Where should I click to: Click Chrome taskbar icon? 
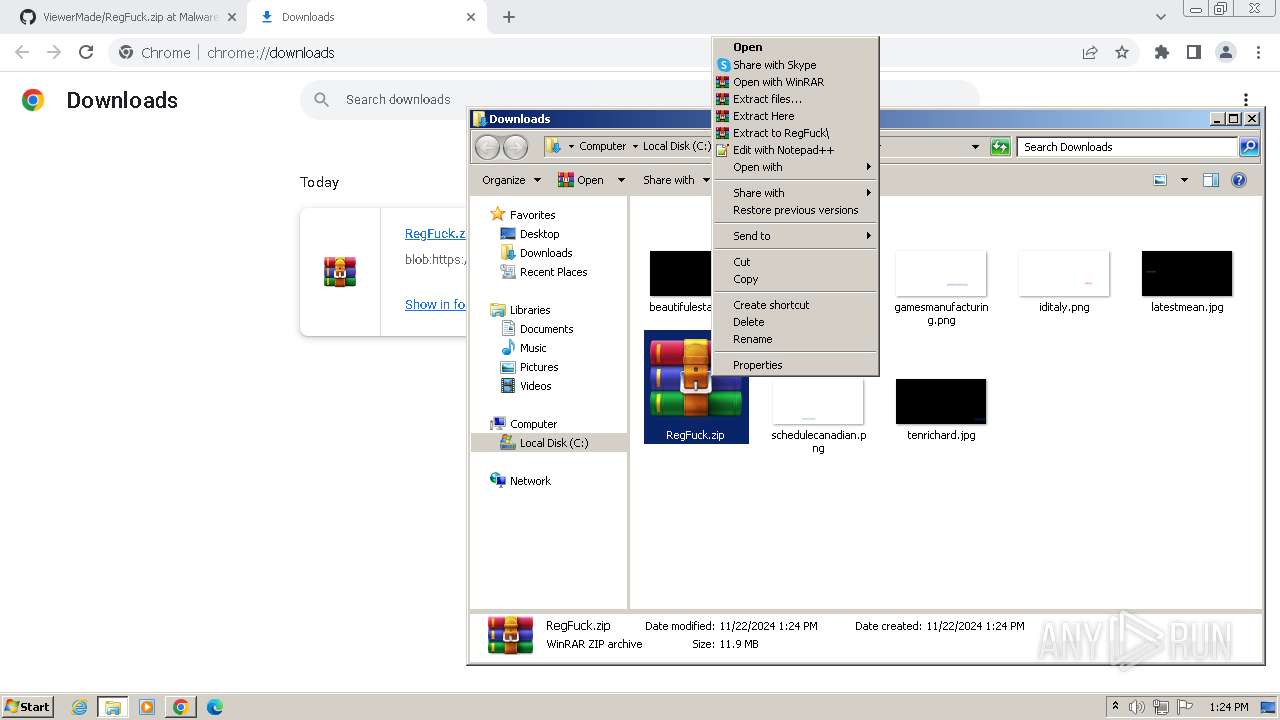(x=181, y=707)
